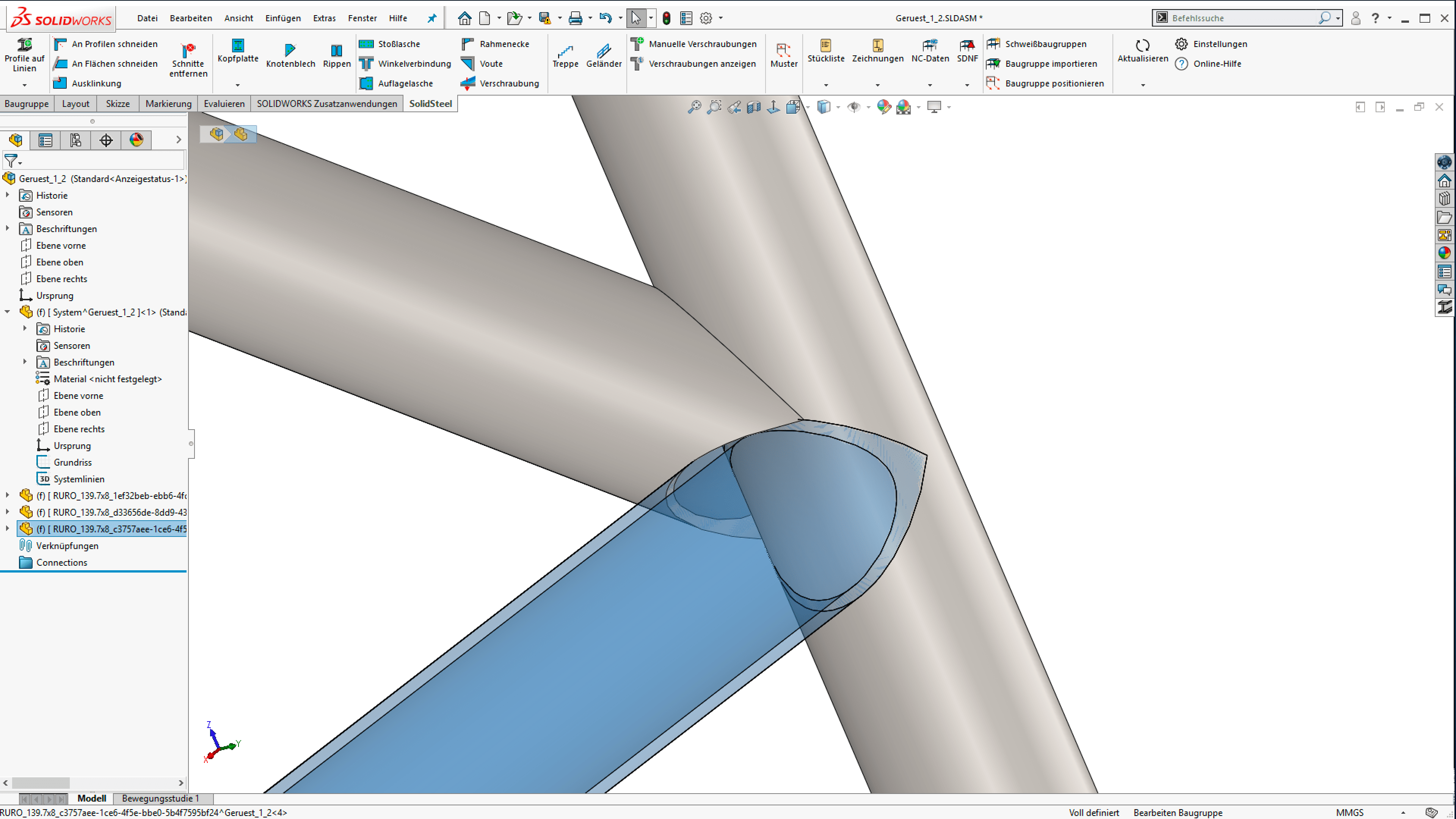Click the Rahmenecke tool
Screen dimensions: 1456x819
pos(495,44)
